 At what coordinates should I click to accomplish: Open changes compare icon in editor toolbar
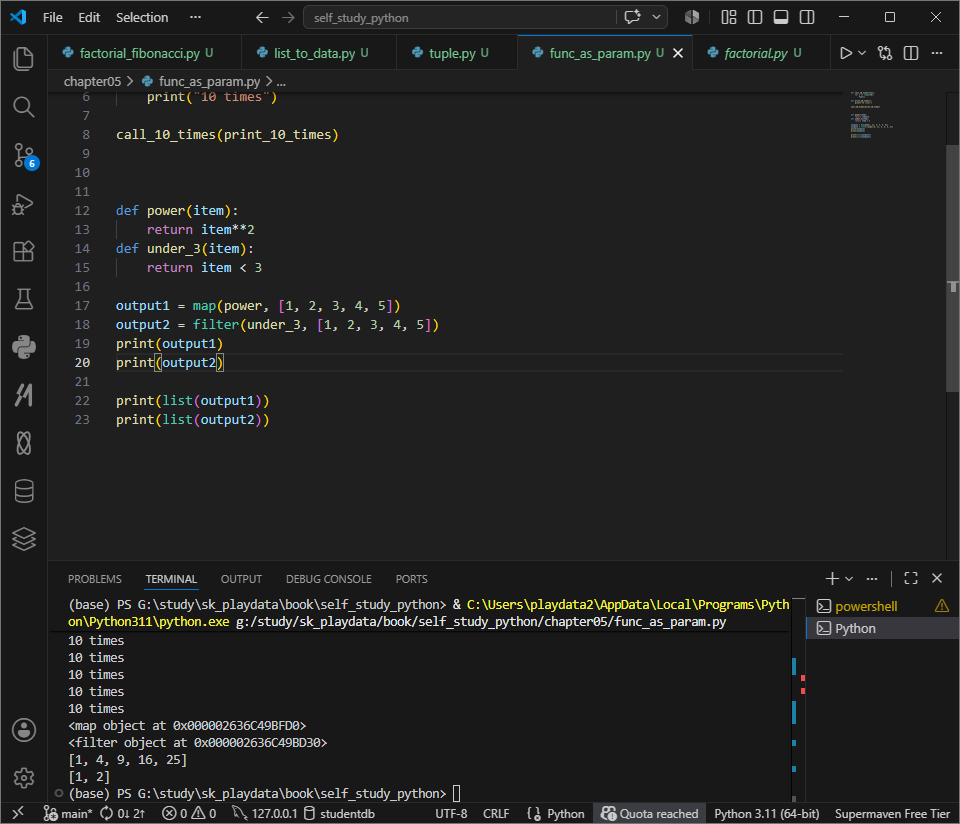[x=885, y=53]
